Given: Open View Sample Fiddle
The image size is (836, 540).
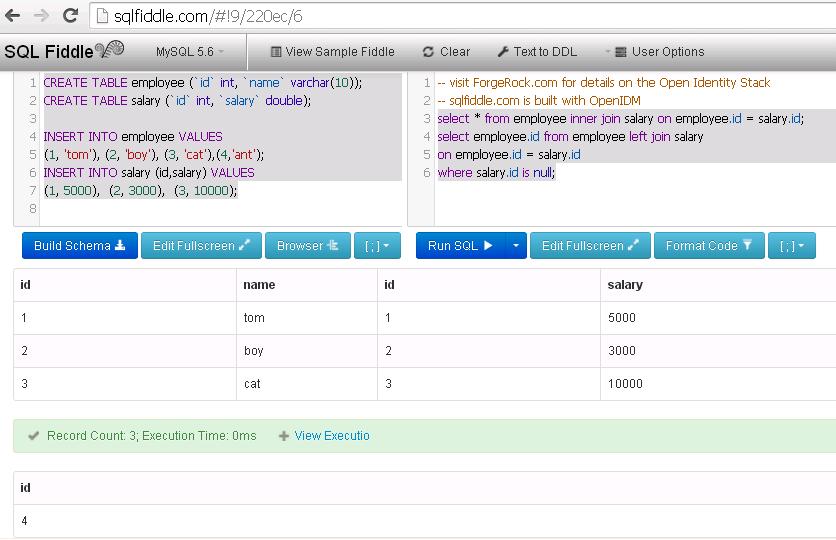Looking at the screenshot, I should (x=332, y=52).
